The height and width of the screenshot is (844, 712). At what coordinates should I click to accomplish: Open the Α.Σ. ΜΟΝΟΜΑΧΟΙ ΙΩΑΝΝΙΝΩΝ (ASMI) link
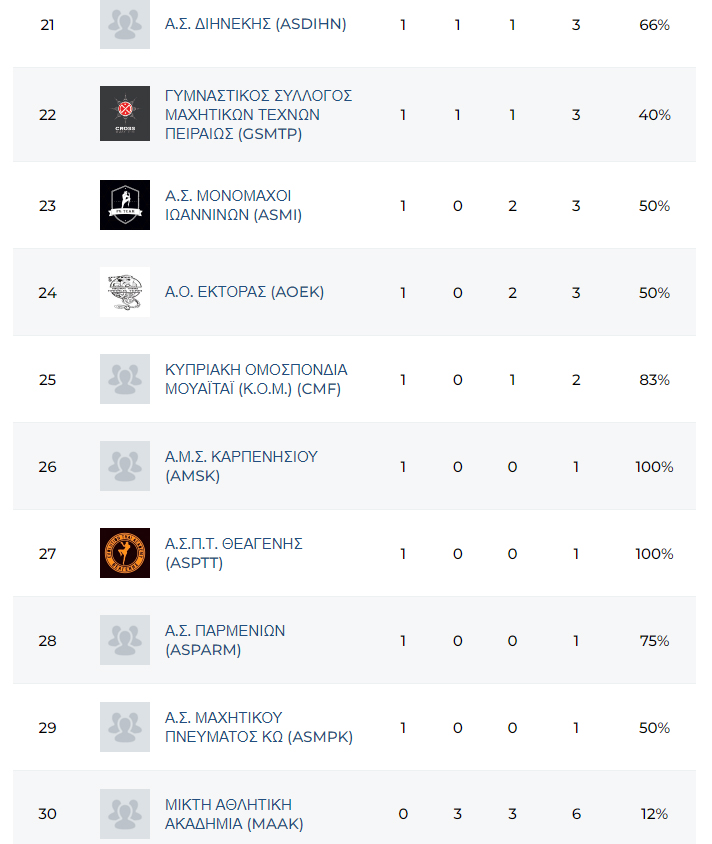233,205
